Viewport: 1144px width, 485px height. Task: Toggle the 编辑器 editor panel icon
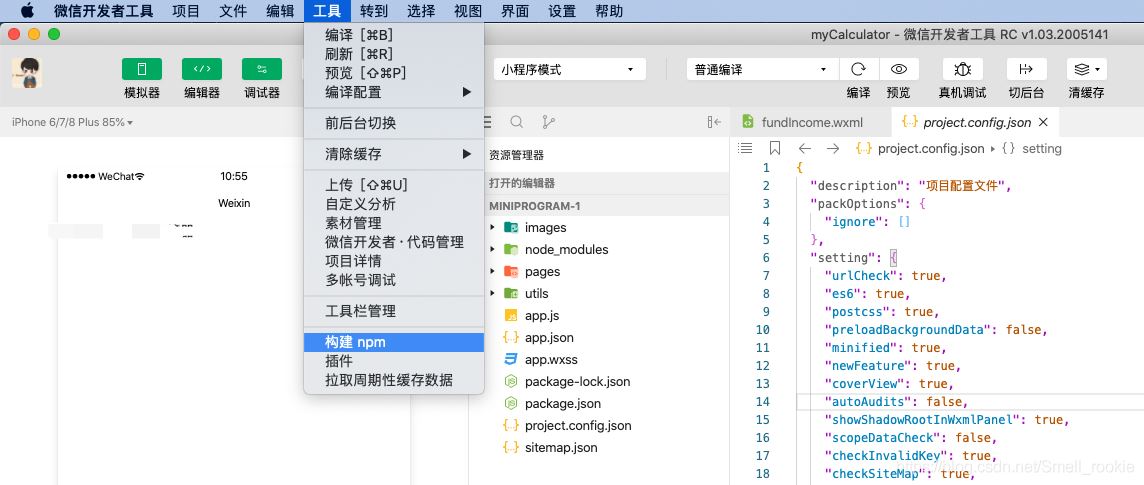[x=202, y=69]
